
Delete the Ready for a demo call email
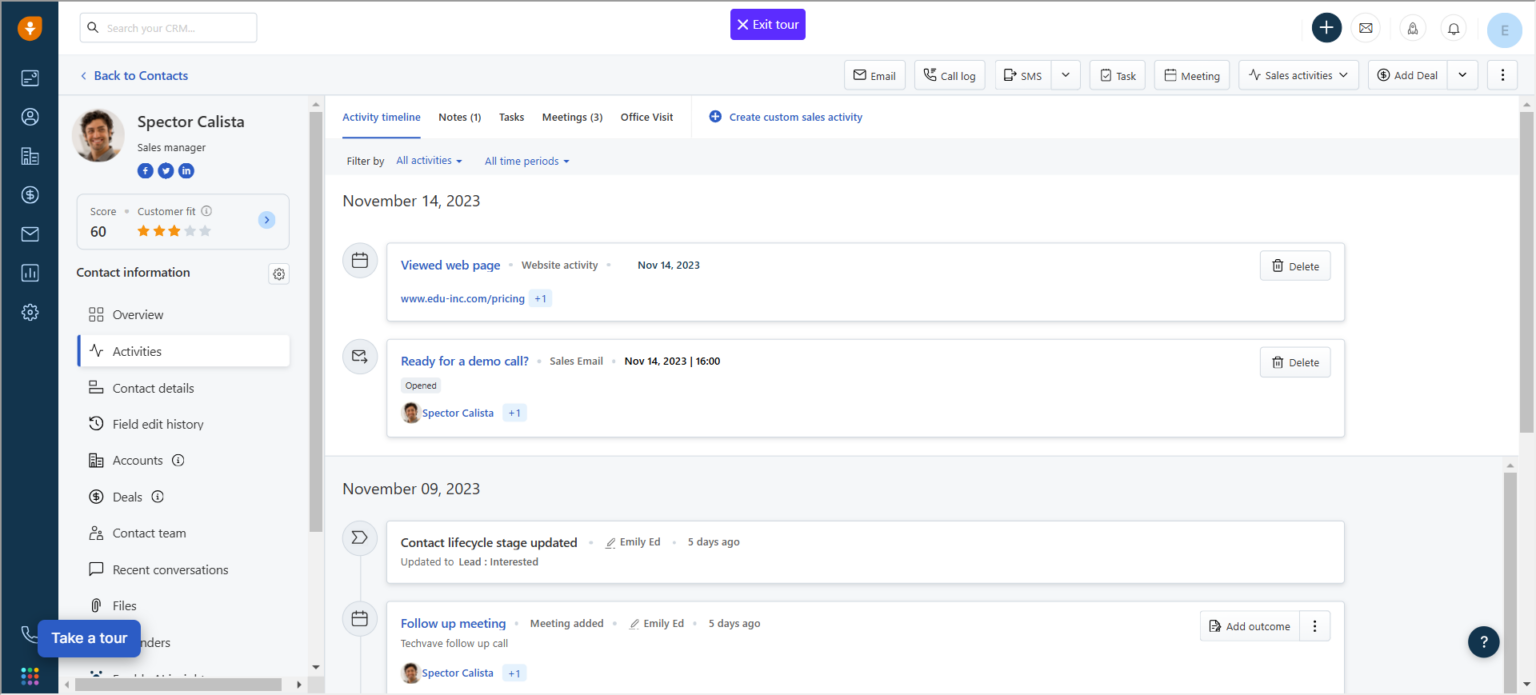pyautogui.click(x=1295, y=362)
